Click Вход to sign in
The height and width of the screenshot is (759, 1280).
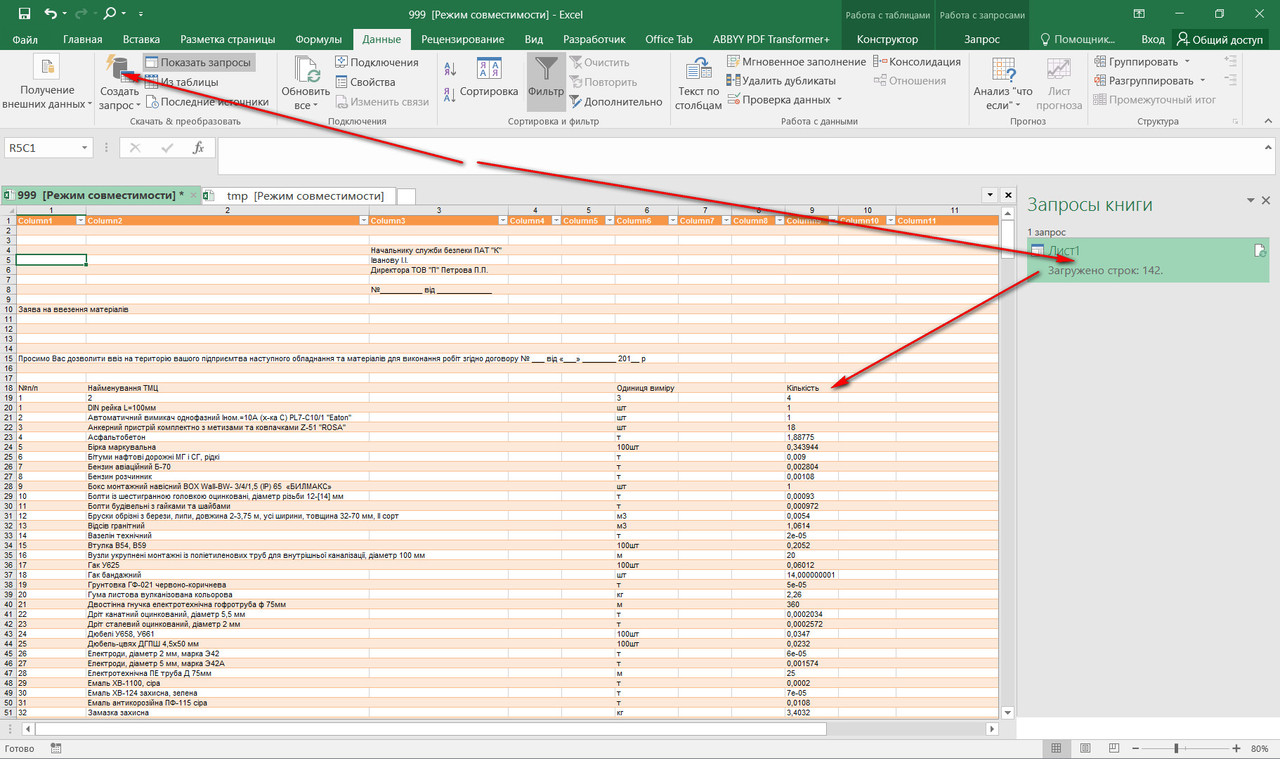1153,39
